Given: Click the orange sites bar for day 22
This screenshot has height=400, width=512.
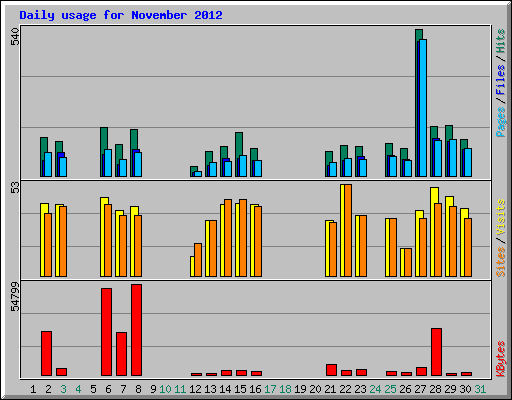Looking at the screenshot, I should coord(348,231).
